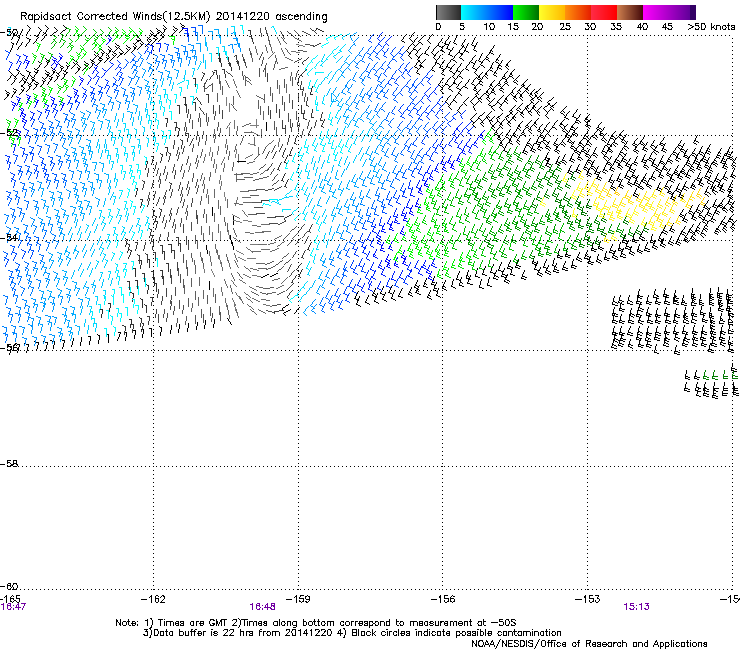This screenshot has height=650, width=740.
Task: Click the note 'Times are GMT' line
Action: pyautogui.click(x=316, y=623)
